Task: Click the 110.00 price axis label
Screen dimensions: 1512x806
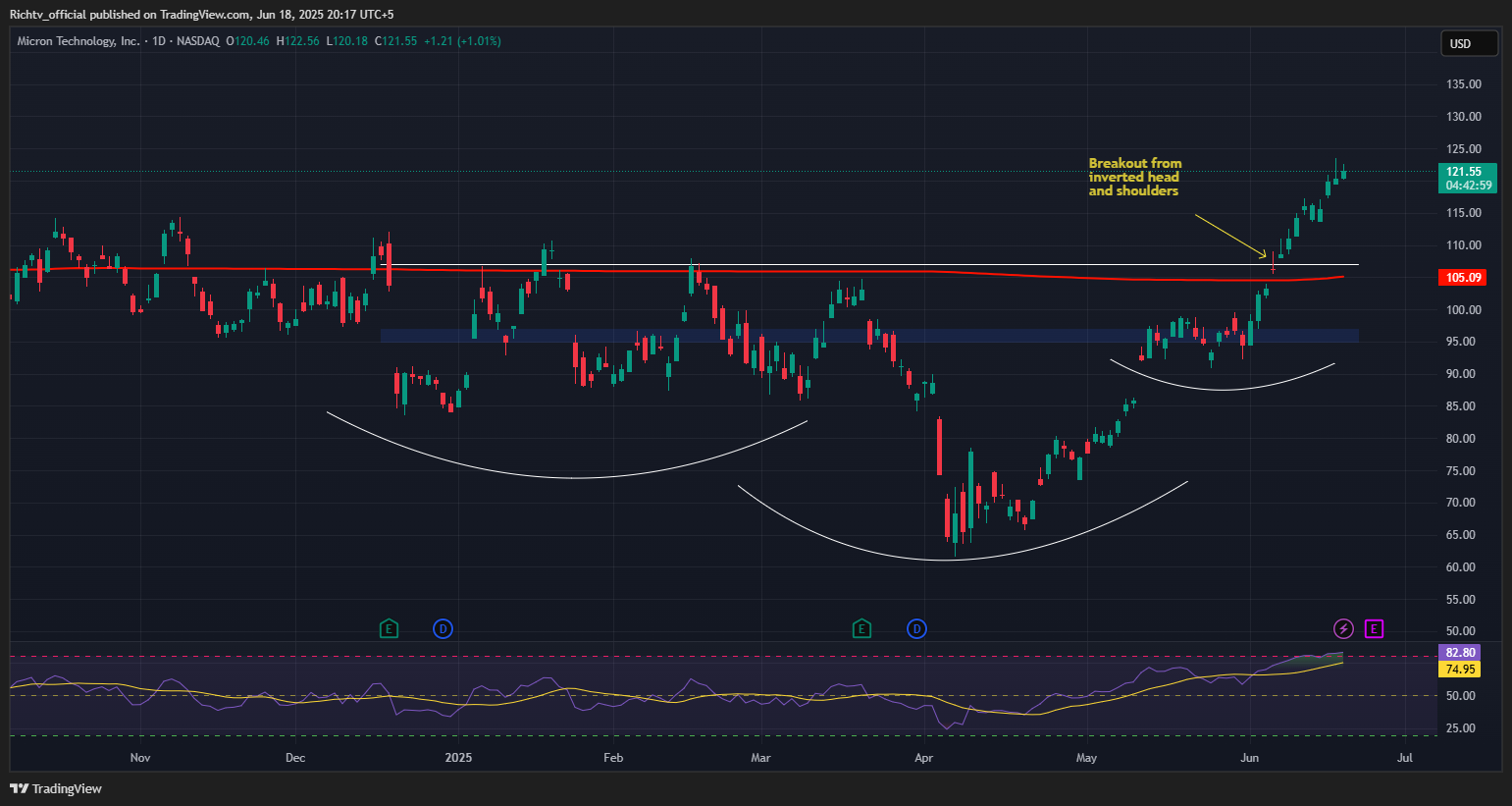Action: [1464, 245]
